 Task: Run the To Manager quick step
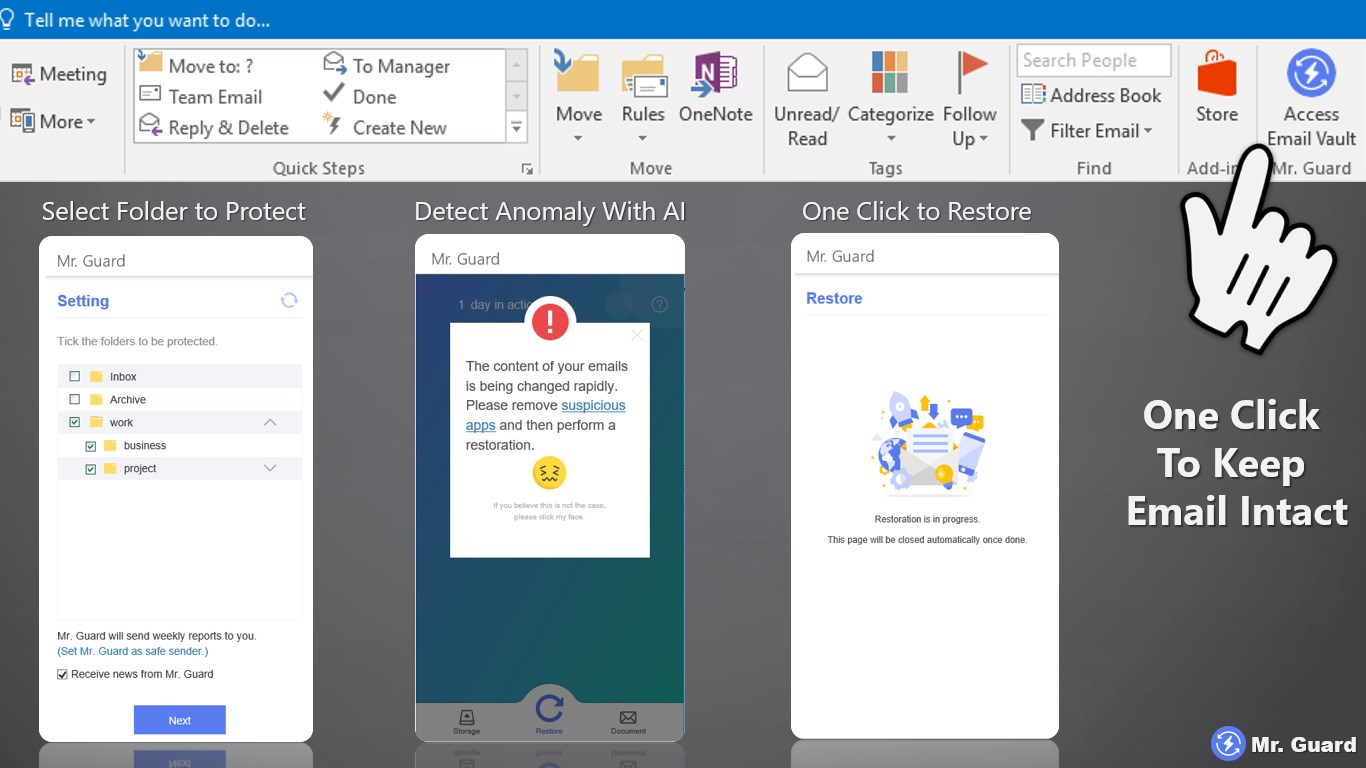[x=386, y=66]
